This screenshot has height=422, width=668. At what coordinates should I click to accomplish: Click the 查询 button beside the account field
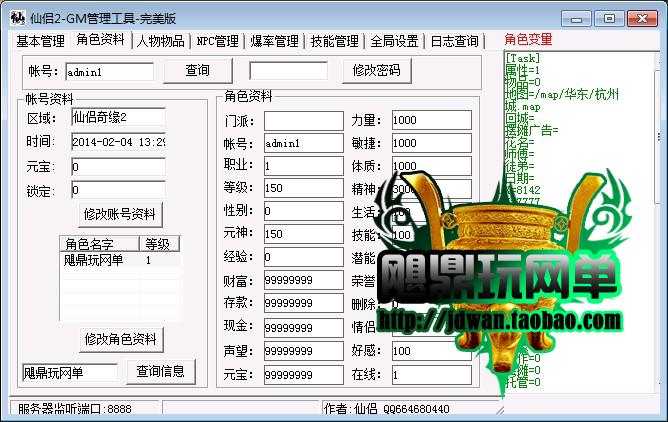[x=198, y=70]
